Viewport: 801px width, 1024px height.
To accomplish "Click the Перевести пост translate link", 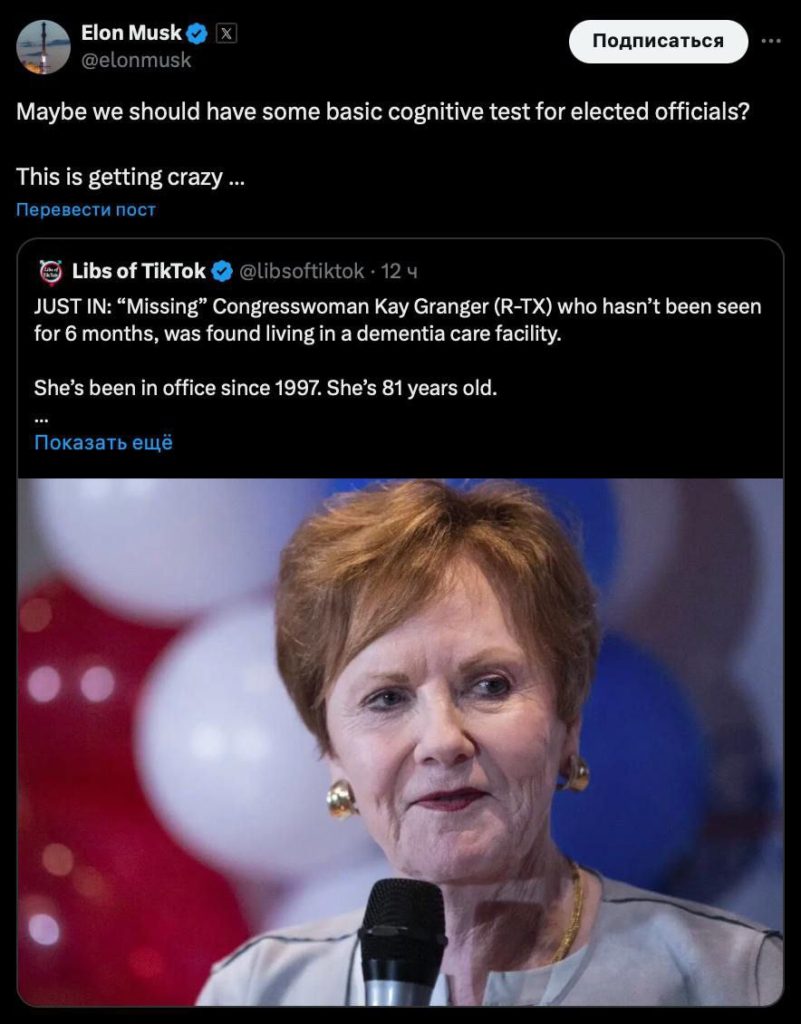I will (86, 209).
